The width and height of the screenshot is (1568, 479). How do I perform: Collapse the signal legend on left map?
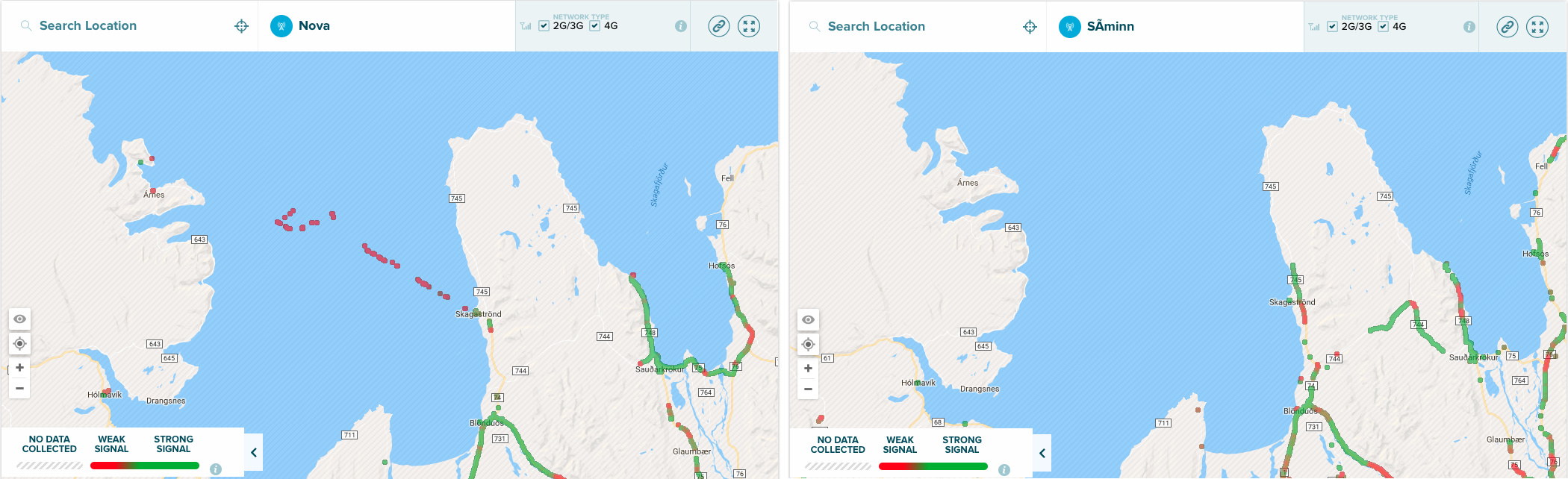[254, 452]
